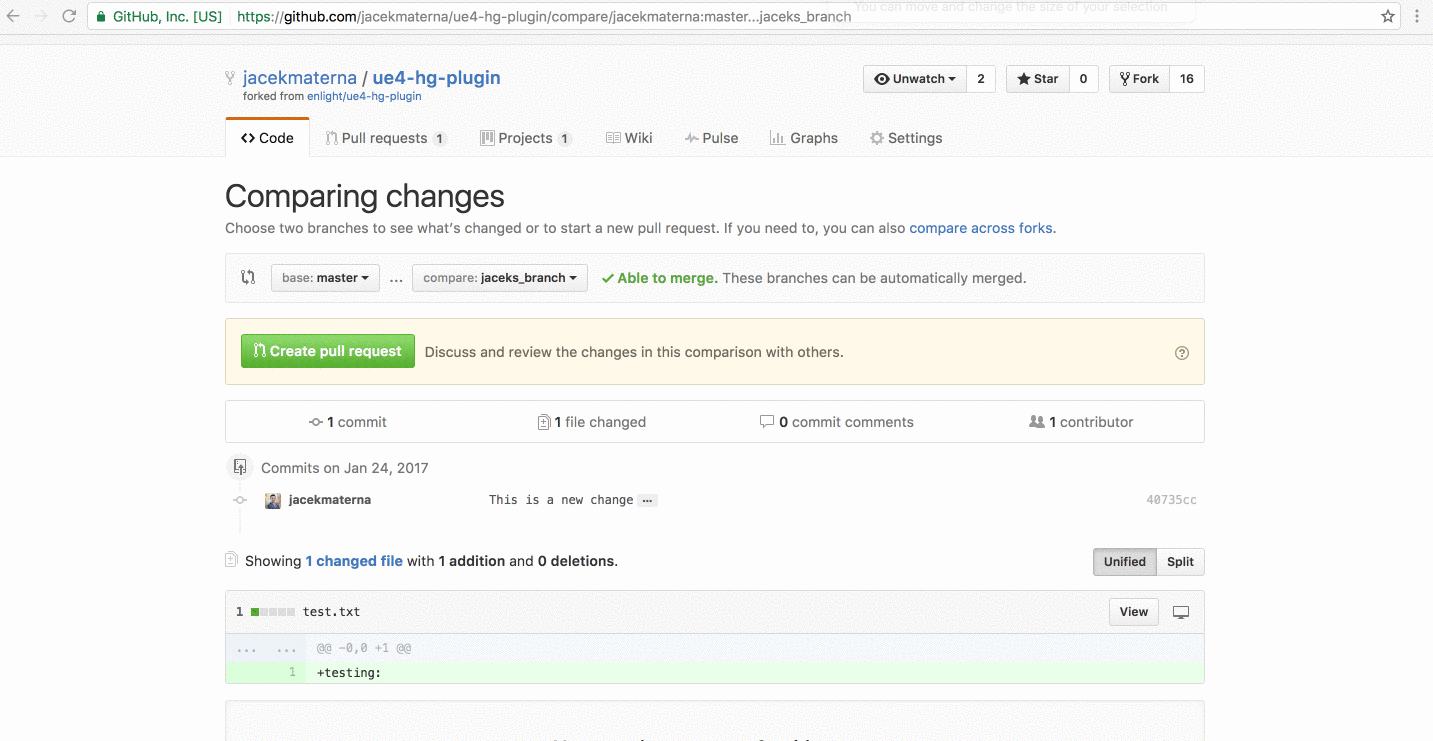Click watchers count 2

tap(981, 79)
